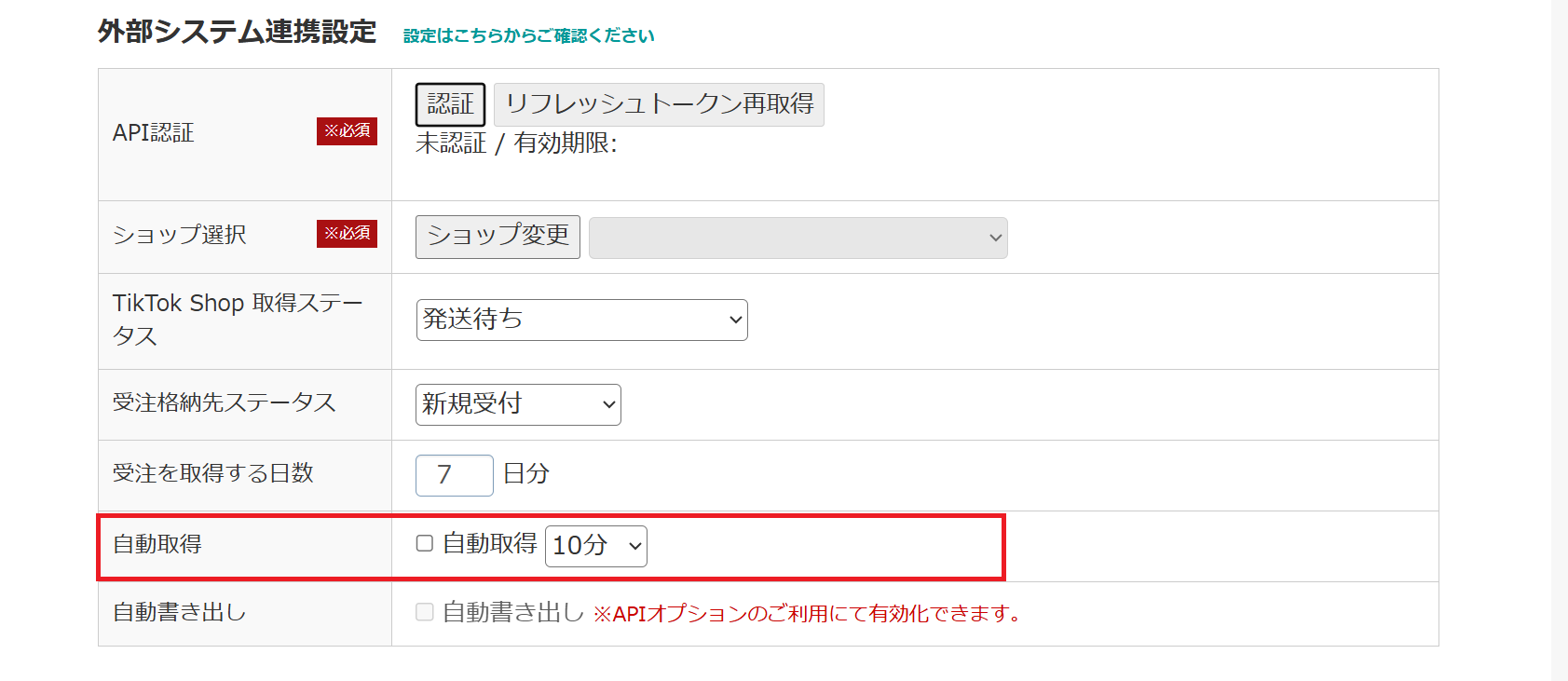Click the red APIオプション notice text
This screenshot has width=1568, height=681.
click(x=807, y=614)
